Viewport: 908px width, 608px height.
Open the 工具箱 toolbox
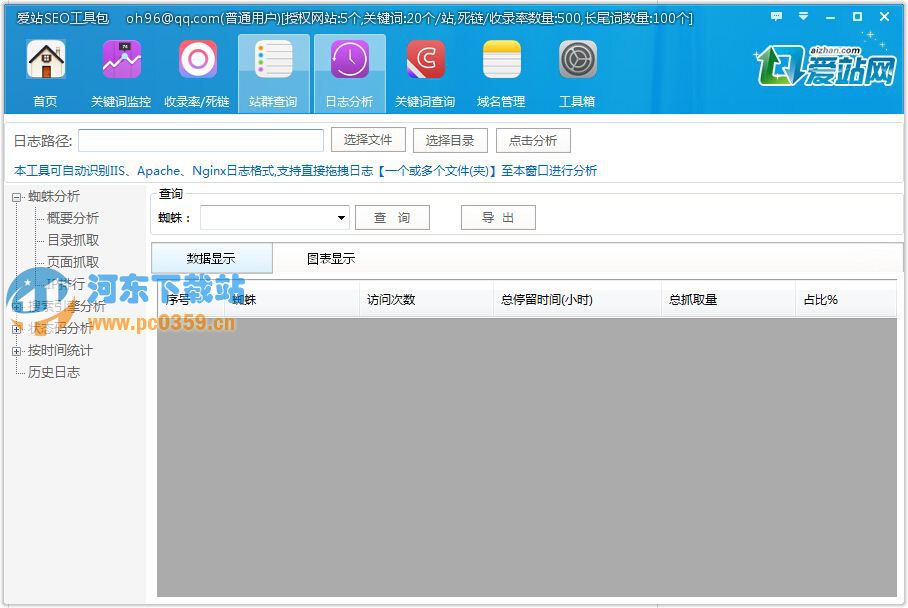(577, 72)
